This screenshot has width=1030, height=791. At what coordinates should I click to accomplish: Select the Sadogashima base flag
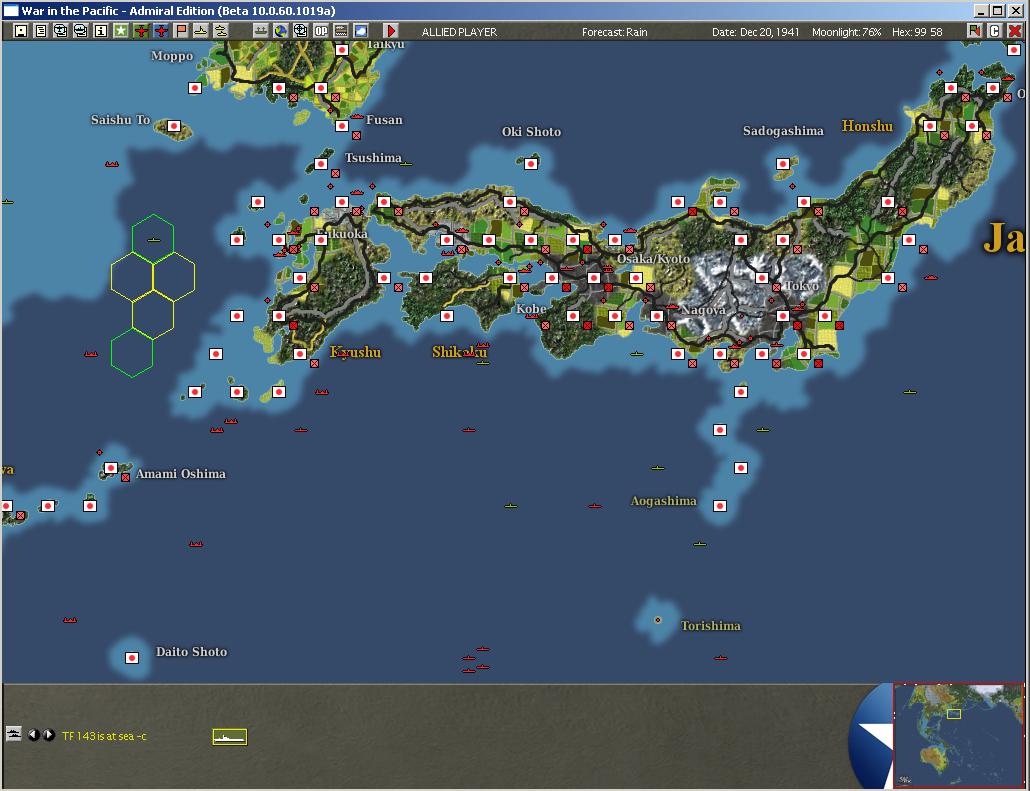coord(783,164)
